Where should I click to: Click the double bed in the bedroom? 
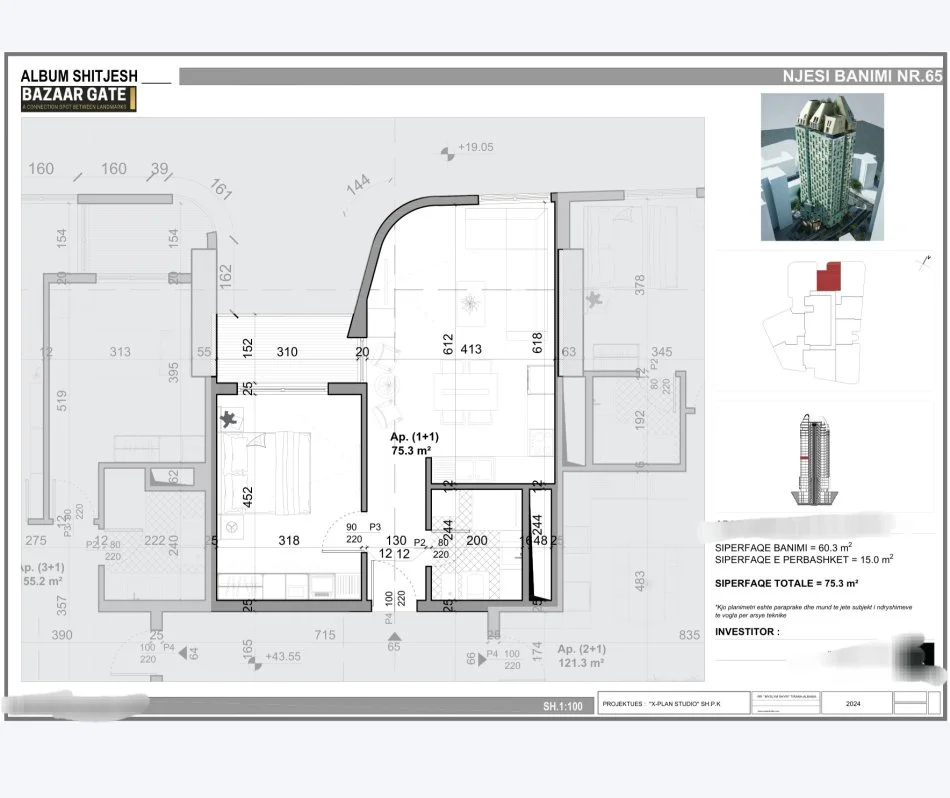click(266, 457)
